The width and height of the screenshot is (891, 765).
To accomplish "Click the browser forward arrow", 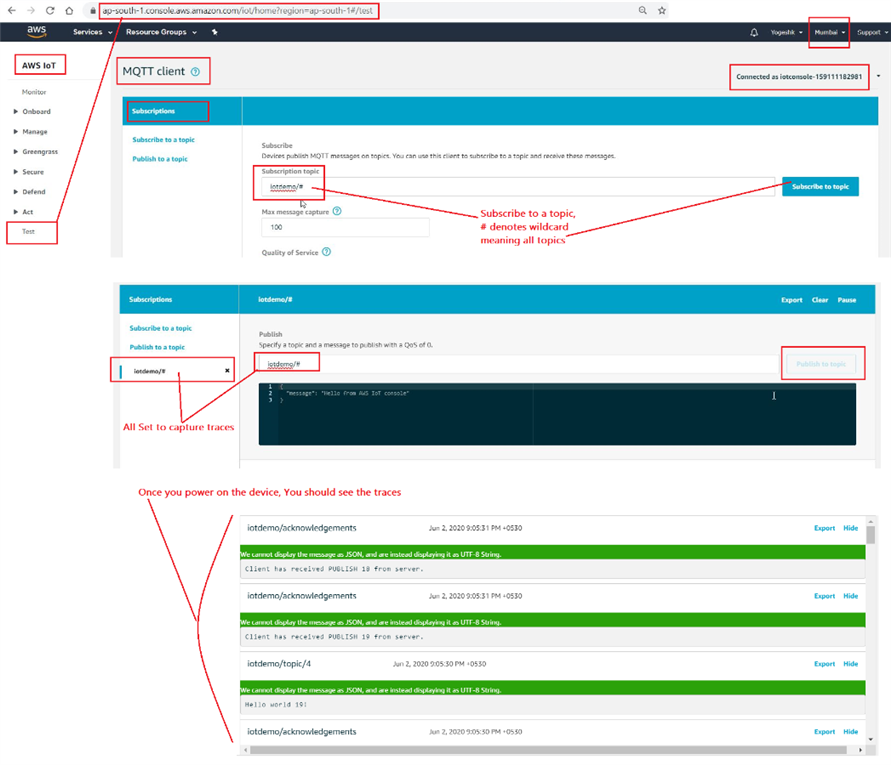I will pos(31,10).
